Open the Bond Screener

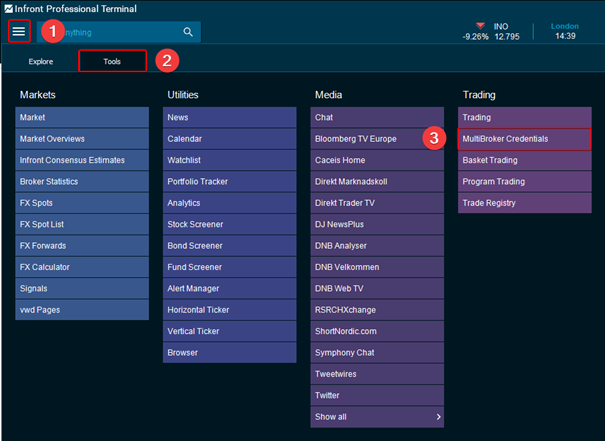(x=230, y=246)
